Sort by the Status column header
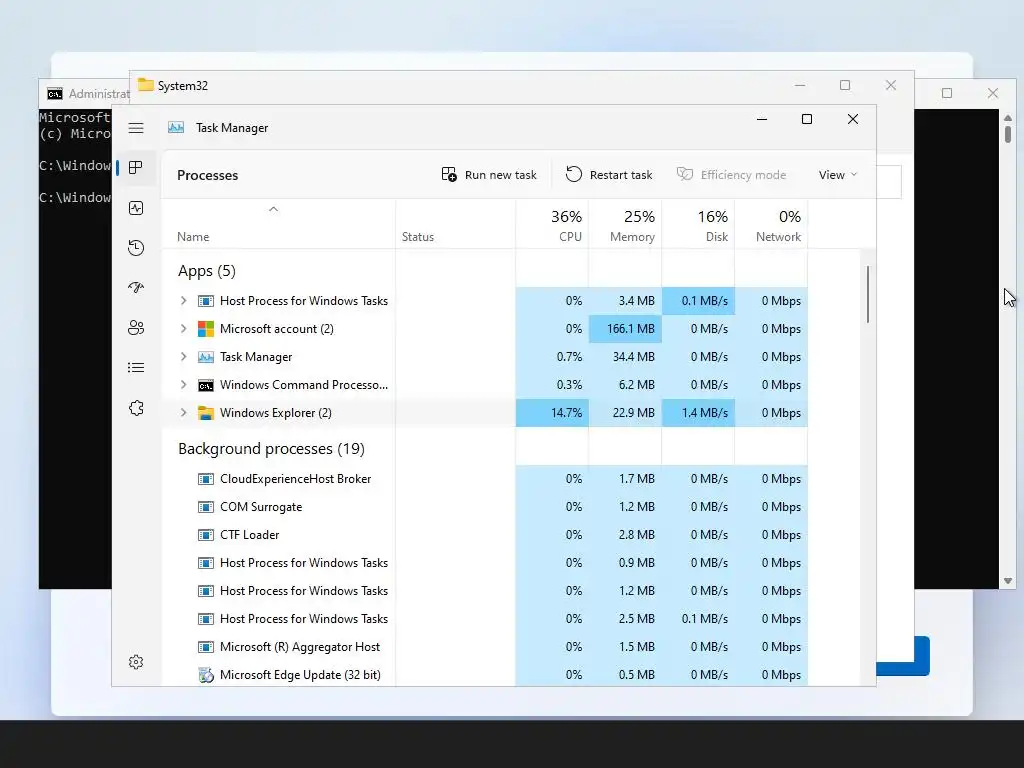The height and width of the screenshot is (768, 1024). (418, 236)
